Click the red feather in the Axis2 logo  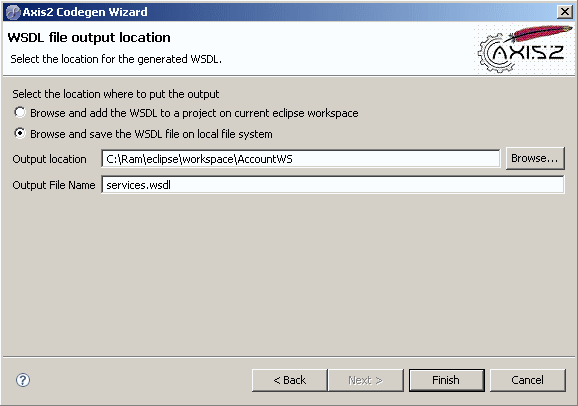(x=539, y=32)
